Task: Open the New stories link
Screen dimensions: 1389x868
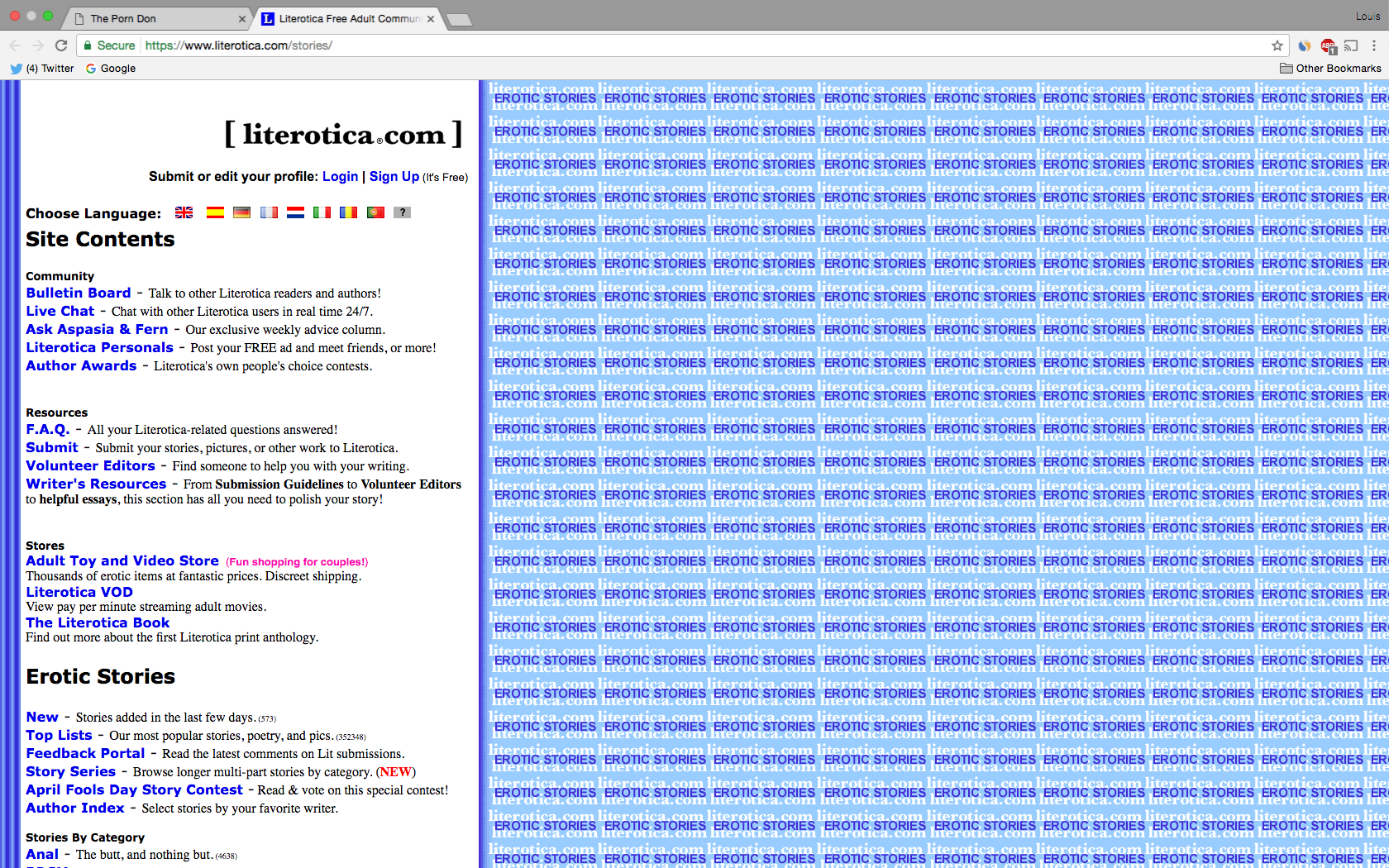Action: 42,717
